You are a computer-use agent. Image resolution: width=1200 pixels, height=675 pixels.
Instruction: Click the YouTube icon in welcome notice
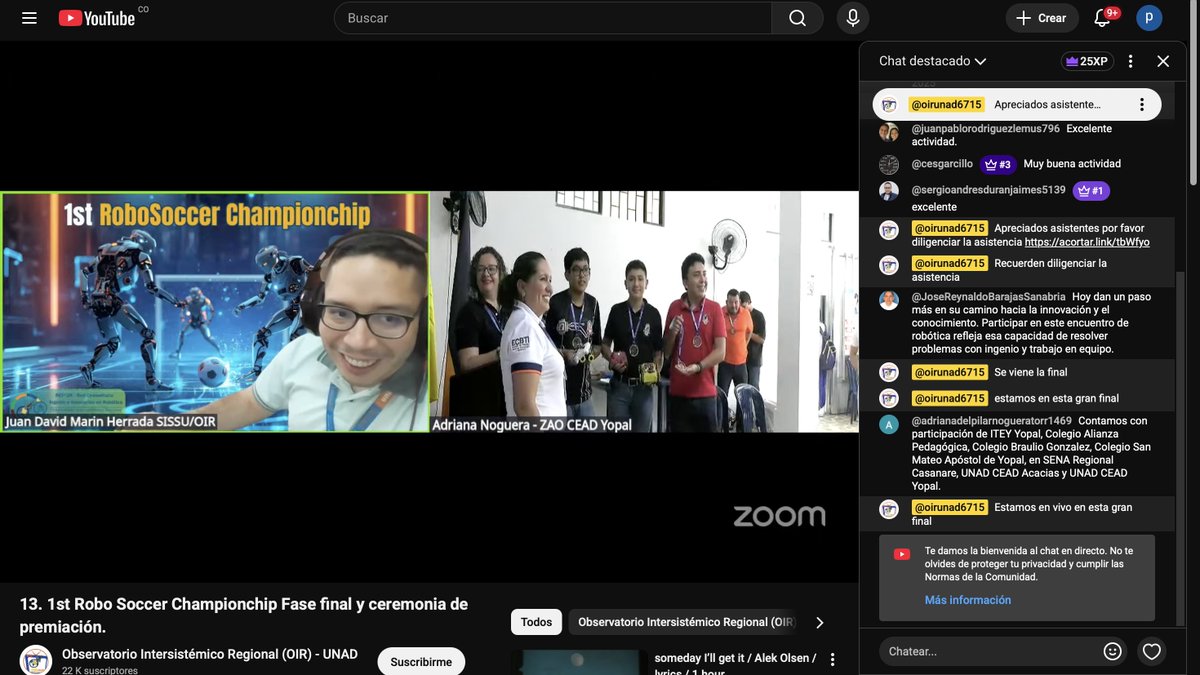[x=902, y=554]
